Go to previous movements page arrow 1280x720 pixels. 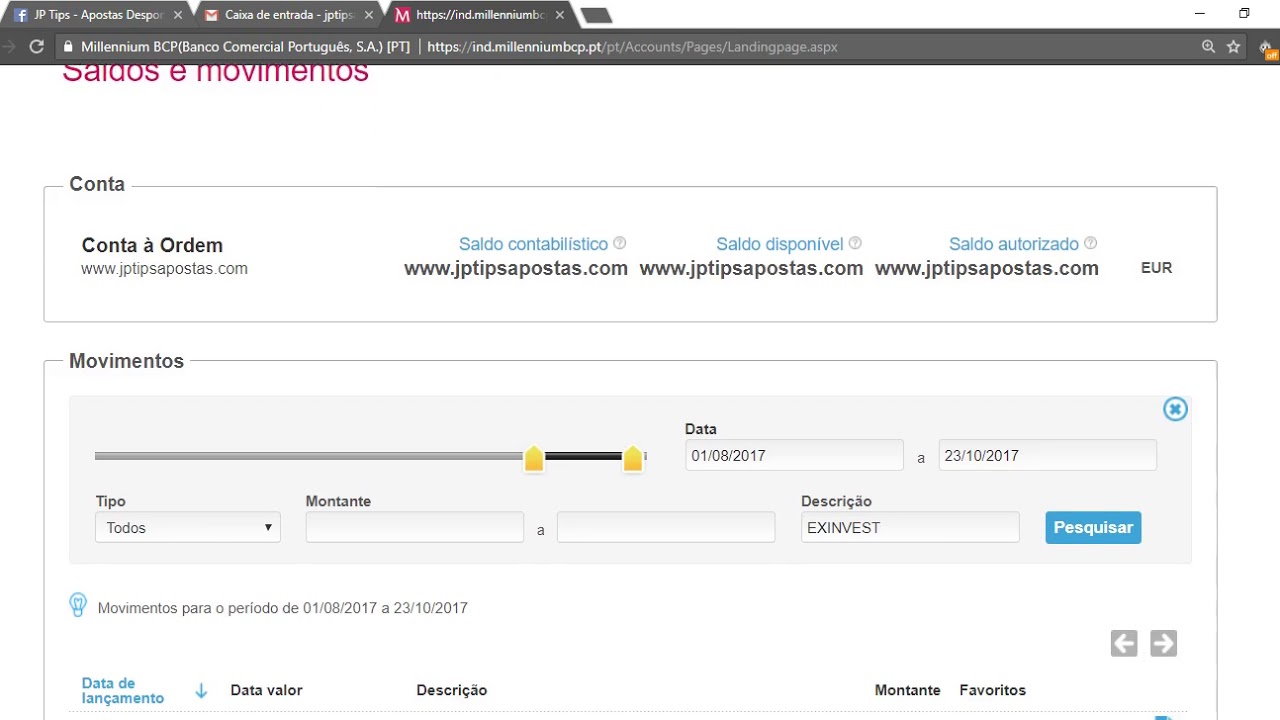click(1124, 643)
